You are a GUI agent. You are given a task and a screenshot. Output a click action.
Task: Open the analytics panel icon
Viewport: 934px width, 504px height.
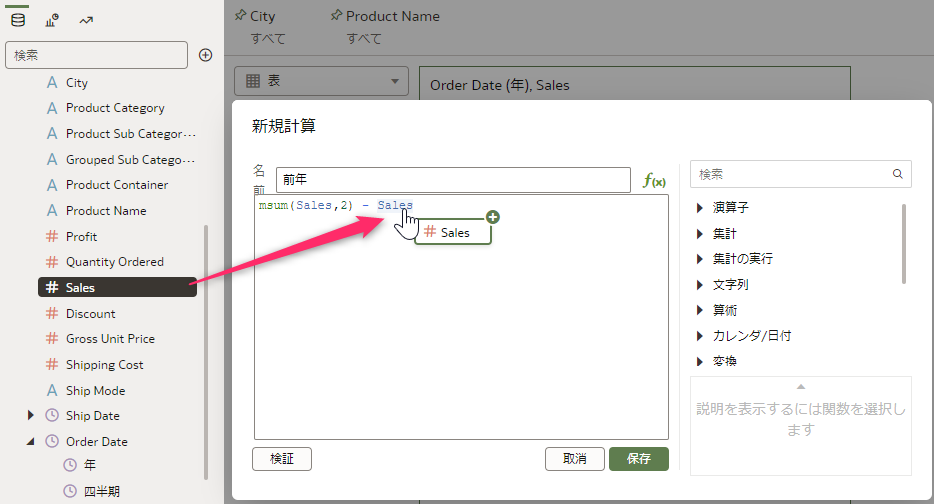pyautogui.click(x=86, y=20)
